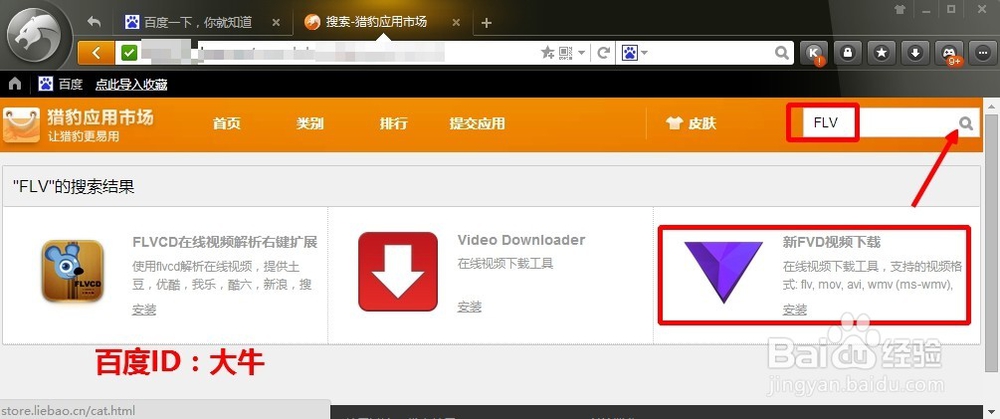Click the green site security shield icon
This screenshot has width=1000, height=419.
point(129,53)
